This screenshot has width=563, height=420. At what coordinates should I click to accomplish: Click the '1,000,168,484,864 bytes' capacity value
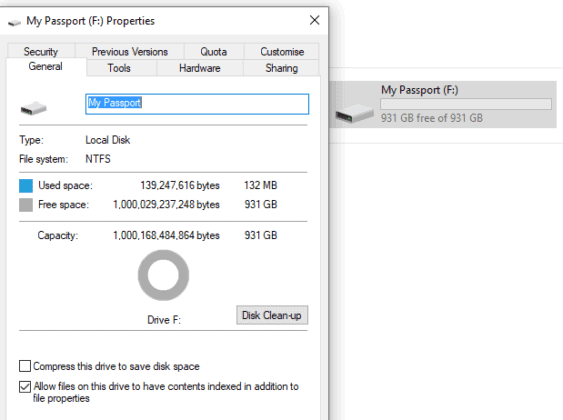(x=166, y=235)
